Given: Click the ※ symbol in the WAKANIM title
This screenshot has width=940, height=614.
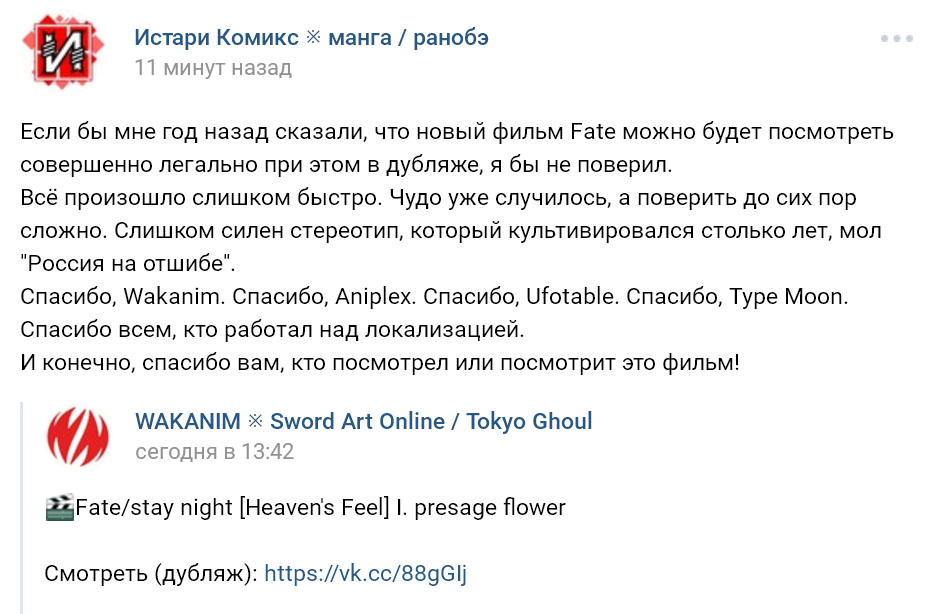Looking at the screenshot, I should (255, 421).
